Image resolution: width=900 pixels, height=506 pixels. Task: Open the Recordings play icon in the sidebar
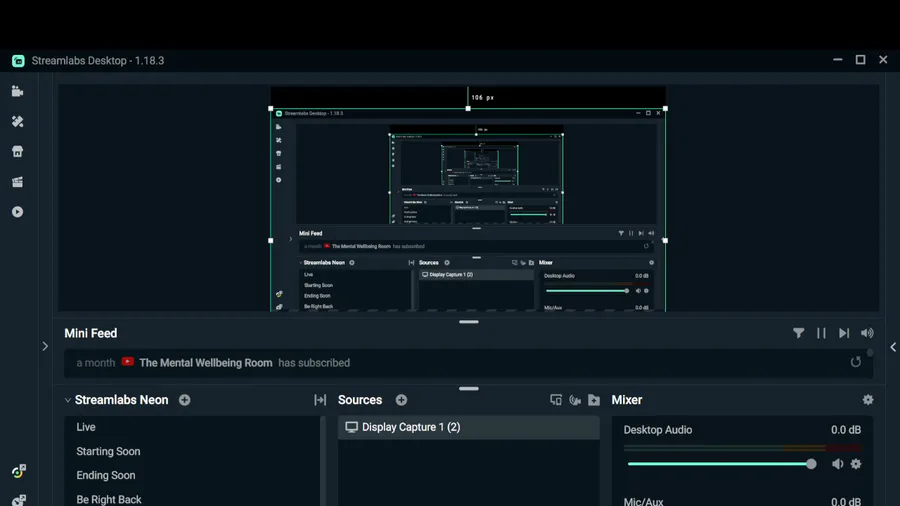click(x=17, y=212)
